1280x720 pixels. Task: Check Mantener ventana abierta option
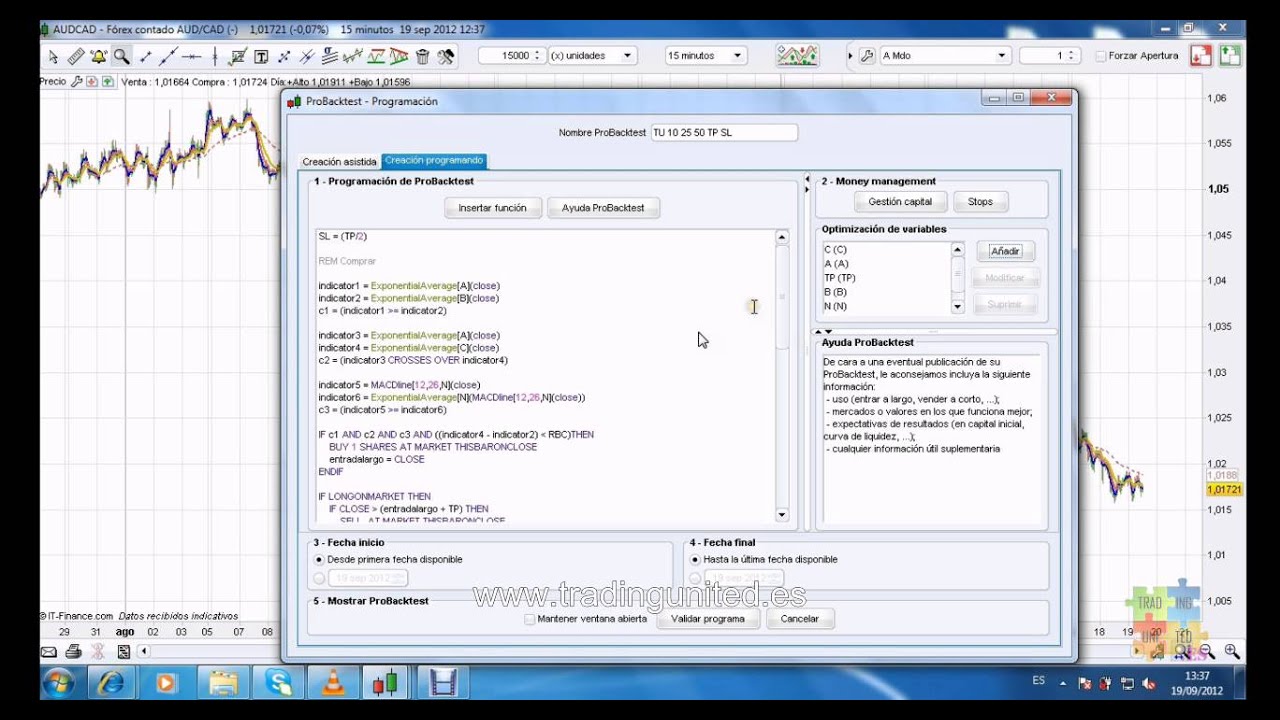pyautogui.click(x=530, y=619)
